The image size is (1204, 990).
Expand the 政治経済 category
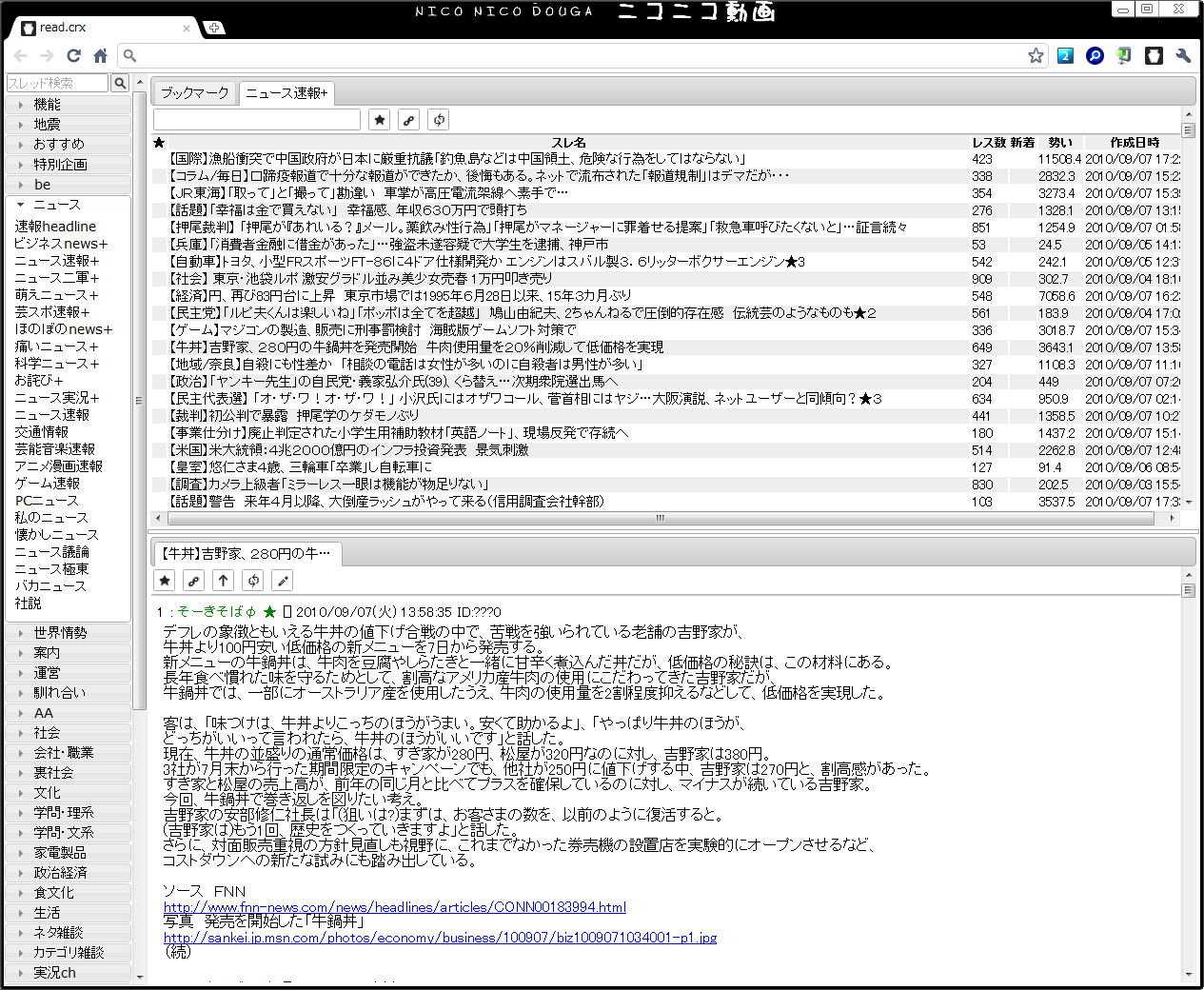(68, 872)
